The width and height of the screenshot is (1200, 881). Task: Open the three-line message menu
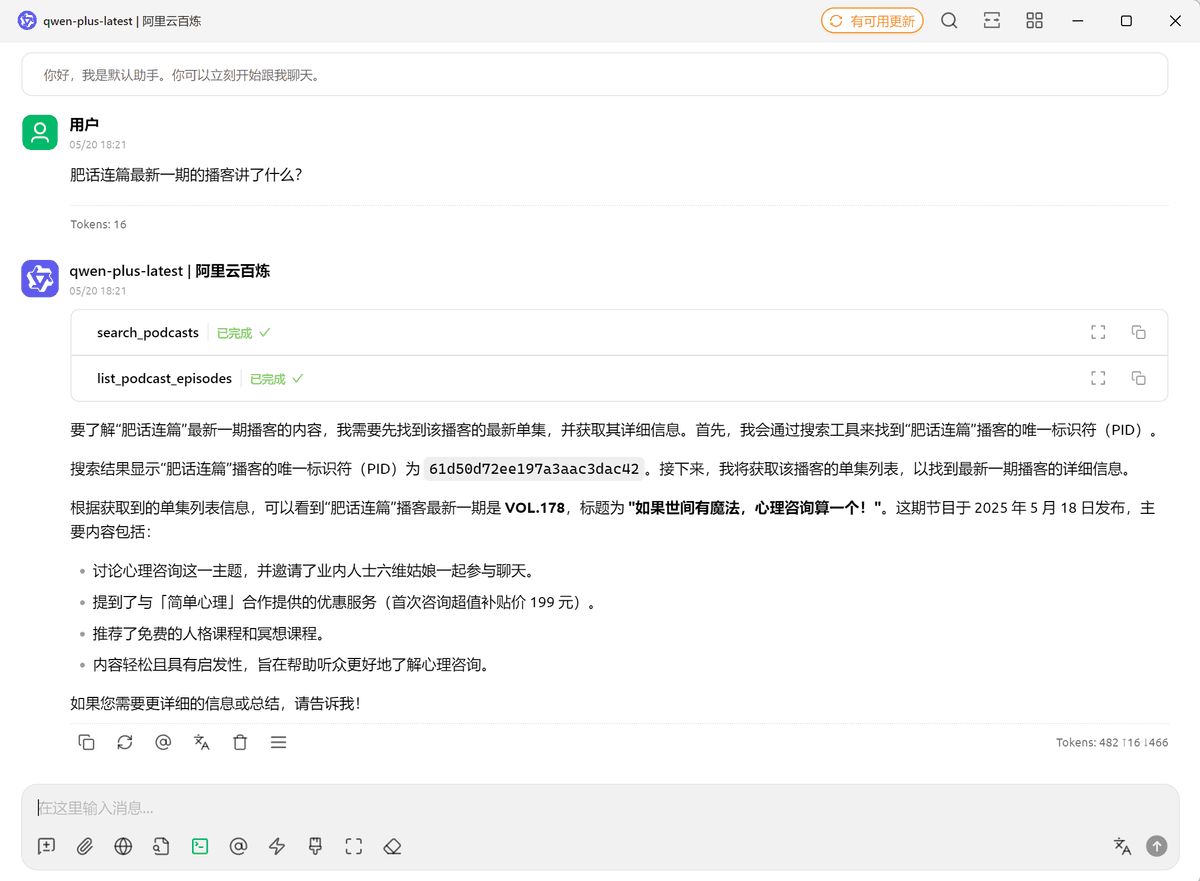pos(279,742)
